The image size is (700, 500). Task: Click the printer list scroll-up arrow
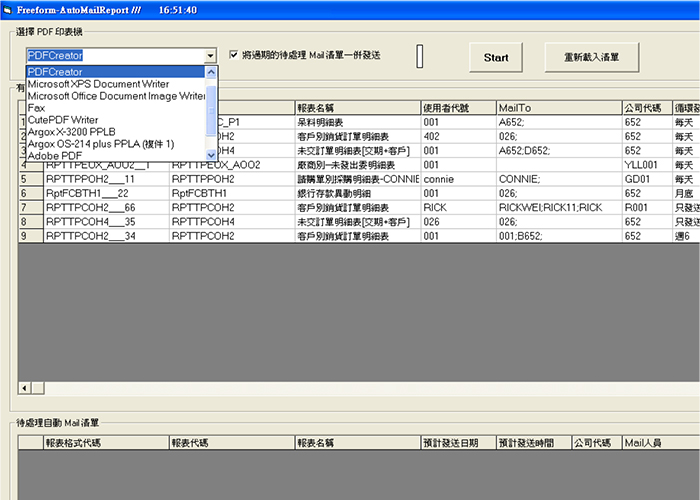(211, 72)
